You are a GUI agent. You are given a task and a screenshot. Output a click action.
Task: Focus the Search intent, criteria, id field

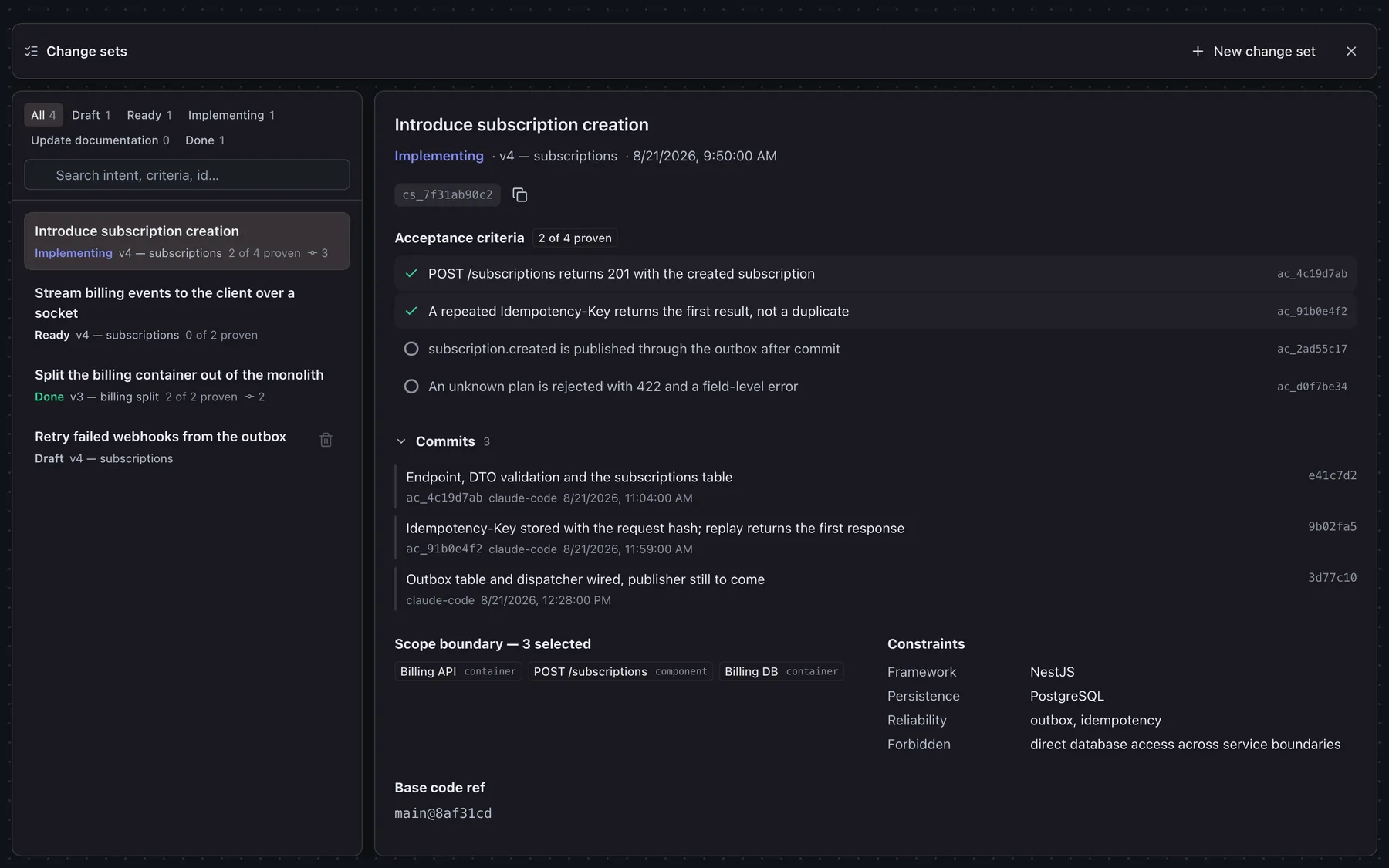click(x=187, y=175)
